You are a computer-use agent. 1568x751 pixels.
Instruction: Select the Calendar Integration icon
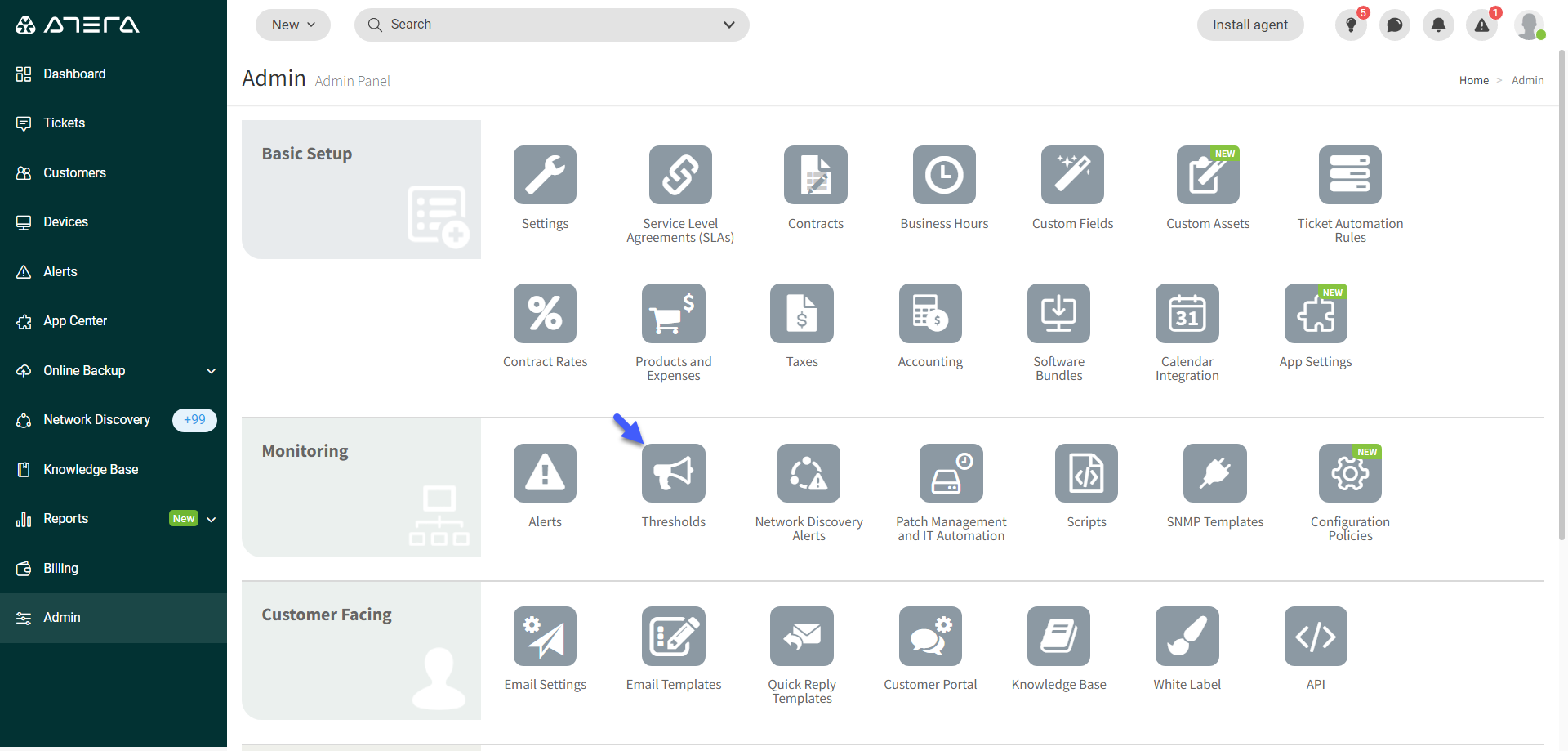pos(1187,313)
